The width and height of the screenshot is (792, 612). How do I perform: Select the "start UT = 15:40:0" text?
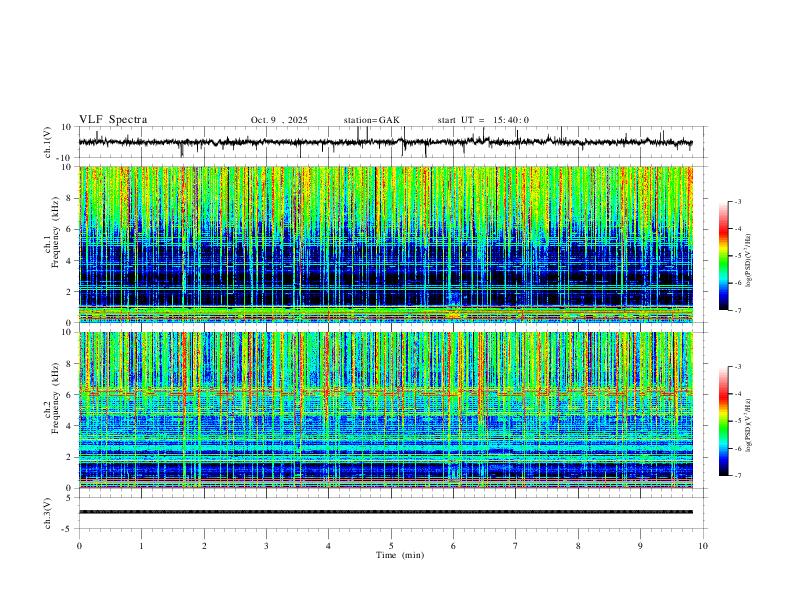click(x=483, y=120)
